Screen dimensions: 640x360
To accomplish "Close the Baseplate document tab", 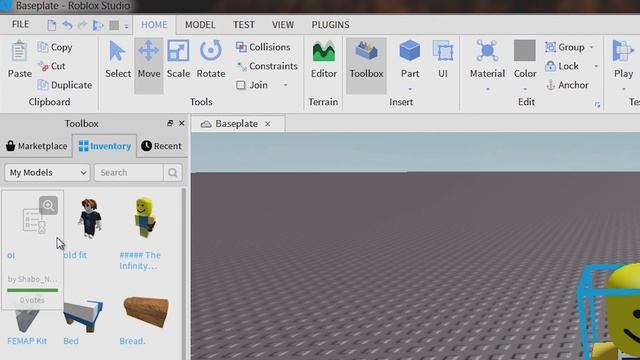I will tap(268, 124).
